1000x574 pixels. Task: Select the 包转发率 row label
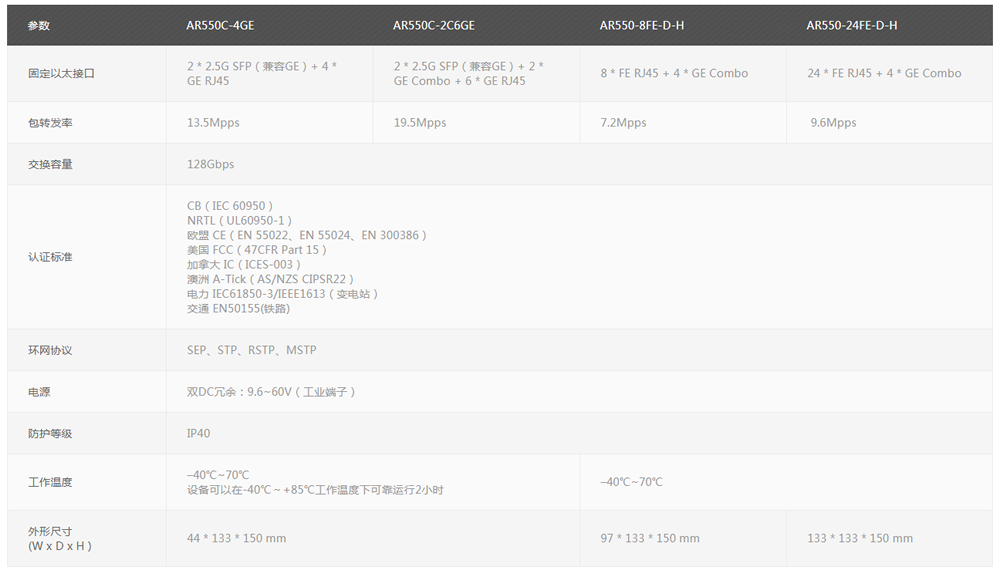50,123
